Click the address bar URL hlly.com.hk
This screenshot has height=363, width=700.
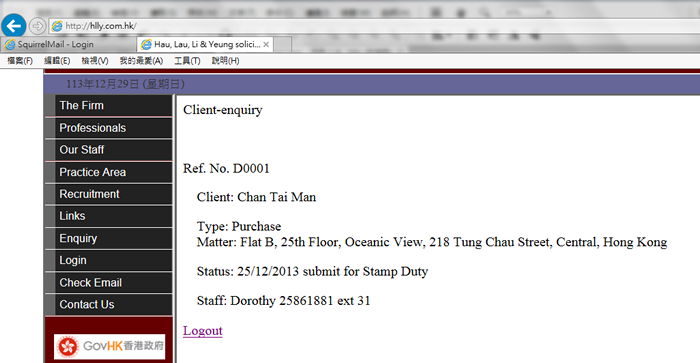tap(101, 26)
